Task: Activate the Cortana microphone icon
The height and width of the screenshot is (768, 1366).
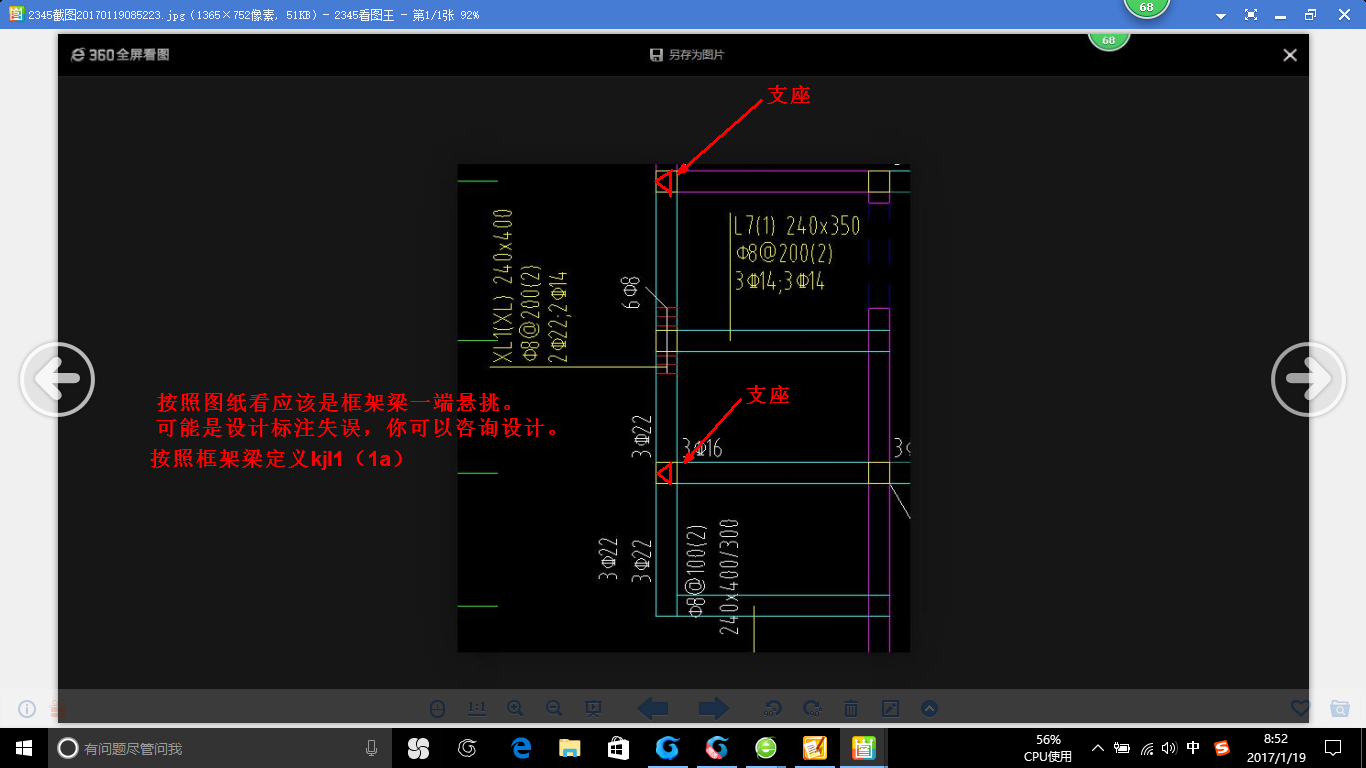Action: point(371,748)
